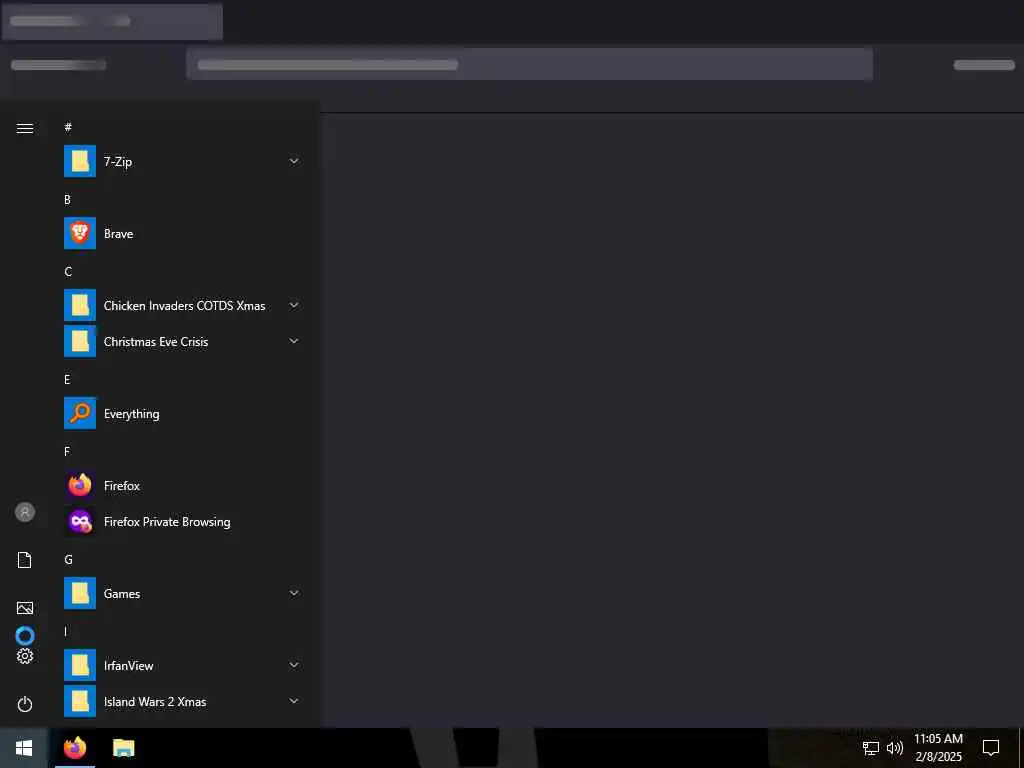Click the E letter section header

[x=67, y=379]
